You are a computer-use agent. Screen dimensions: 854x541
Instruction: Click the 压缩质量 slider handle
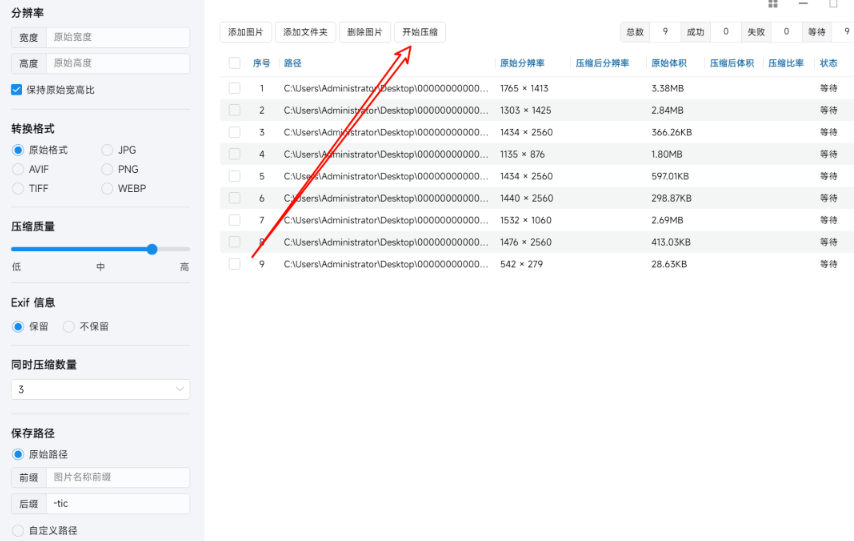[152, 249]
